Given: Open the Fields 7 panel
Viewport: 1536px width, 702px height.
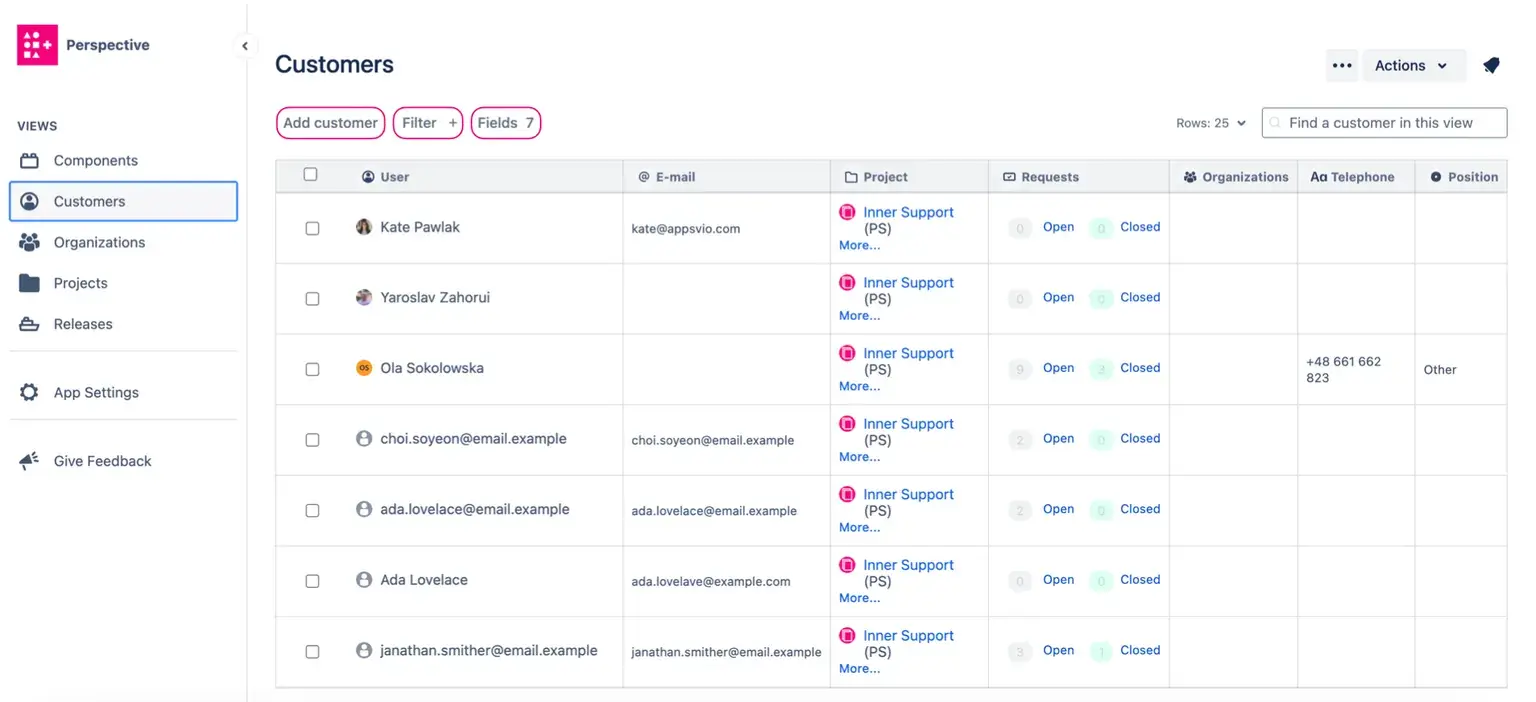Looking at the screenshot, I should click(x=505, y=122).
